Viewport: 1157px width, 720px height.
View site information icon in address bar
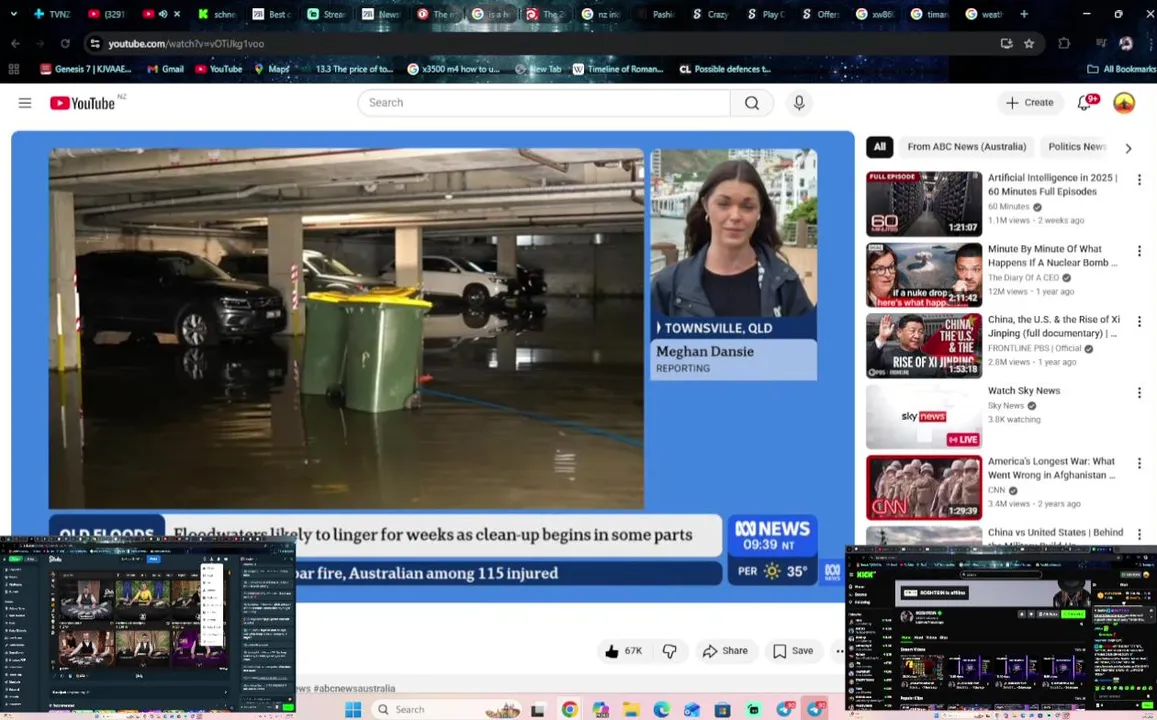(x=94, y=44)
